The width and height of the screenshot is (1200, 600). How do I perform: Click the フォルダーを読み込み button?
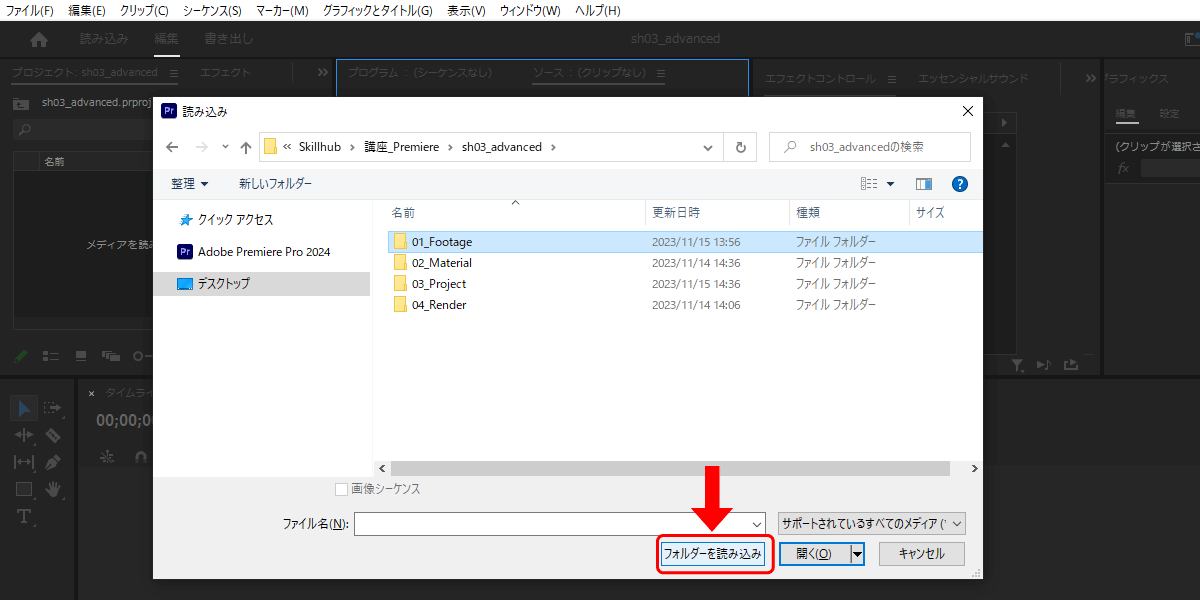(x=713, y=554)
